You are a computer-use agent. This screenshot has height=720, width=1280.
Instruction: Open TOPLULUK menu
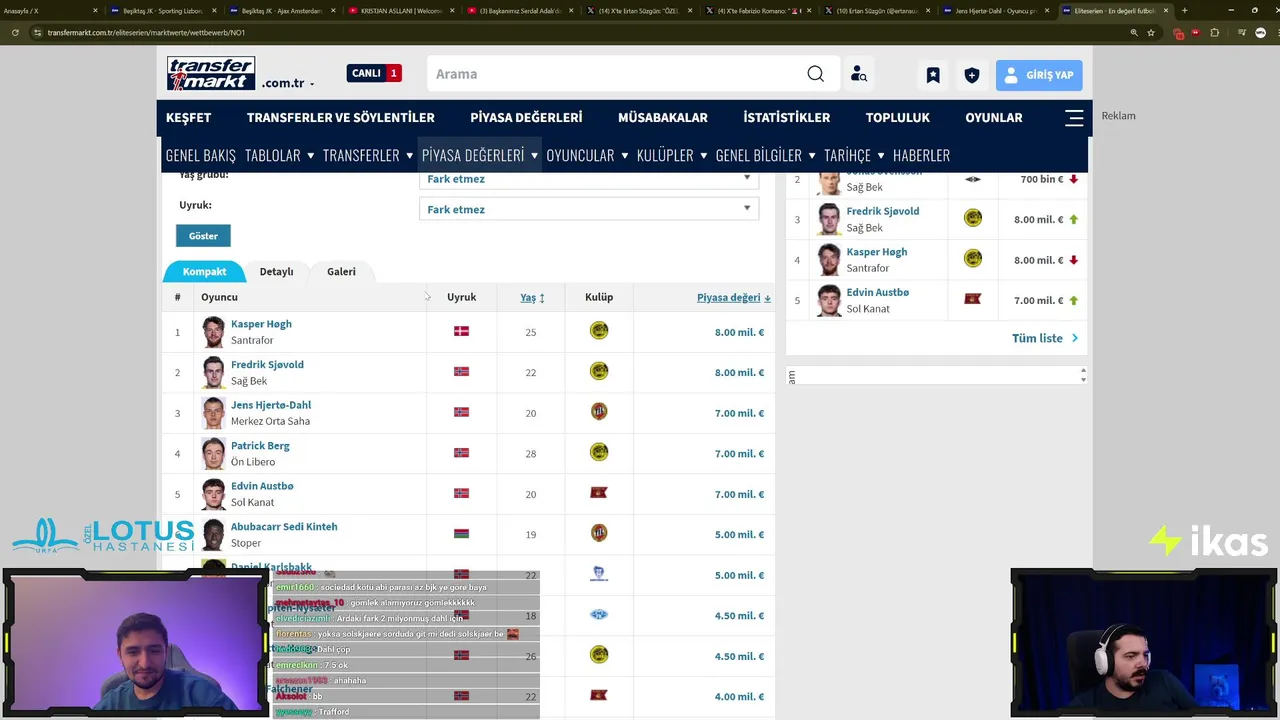(x=898, y=117)
